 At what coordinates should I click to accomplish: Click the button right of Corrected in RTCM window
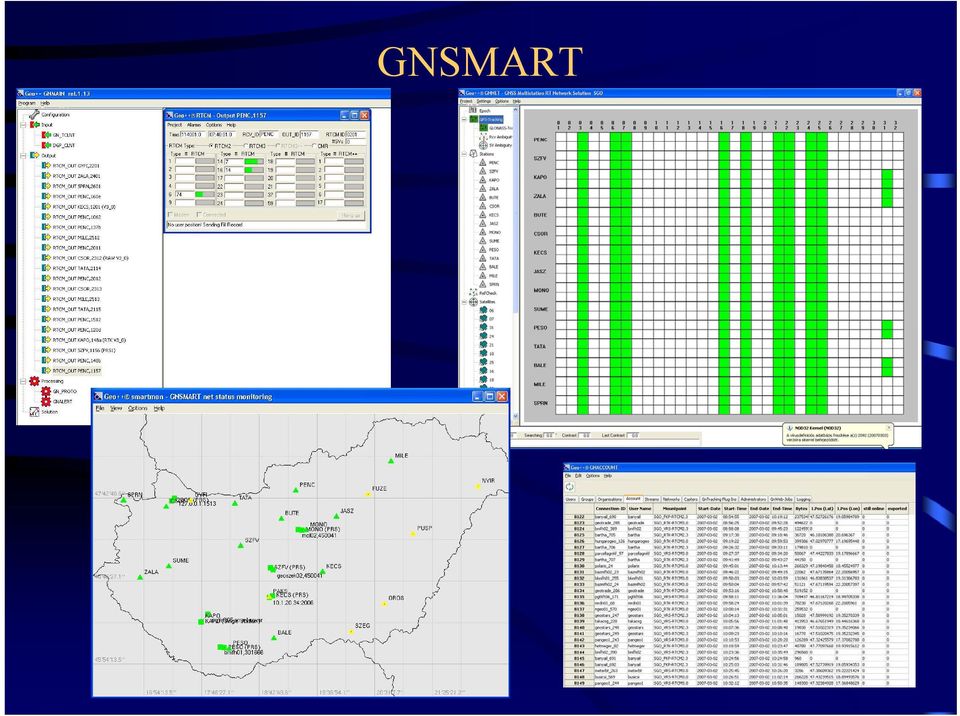(351, 216)
